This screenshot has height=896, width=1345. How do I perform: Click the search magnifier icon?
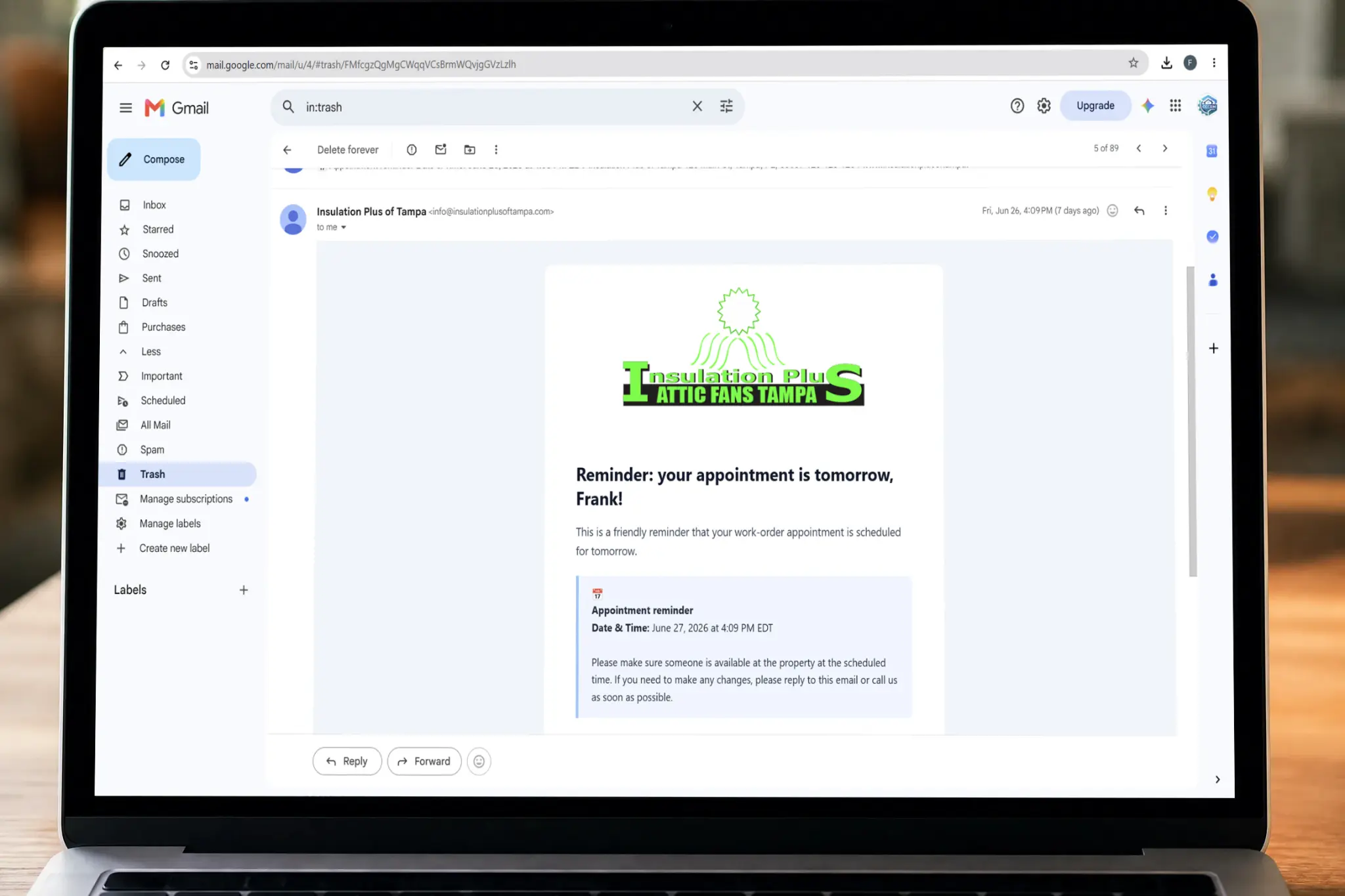pos(288,106)
